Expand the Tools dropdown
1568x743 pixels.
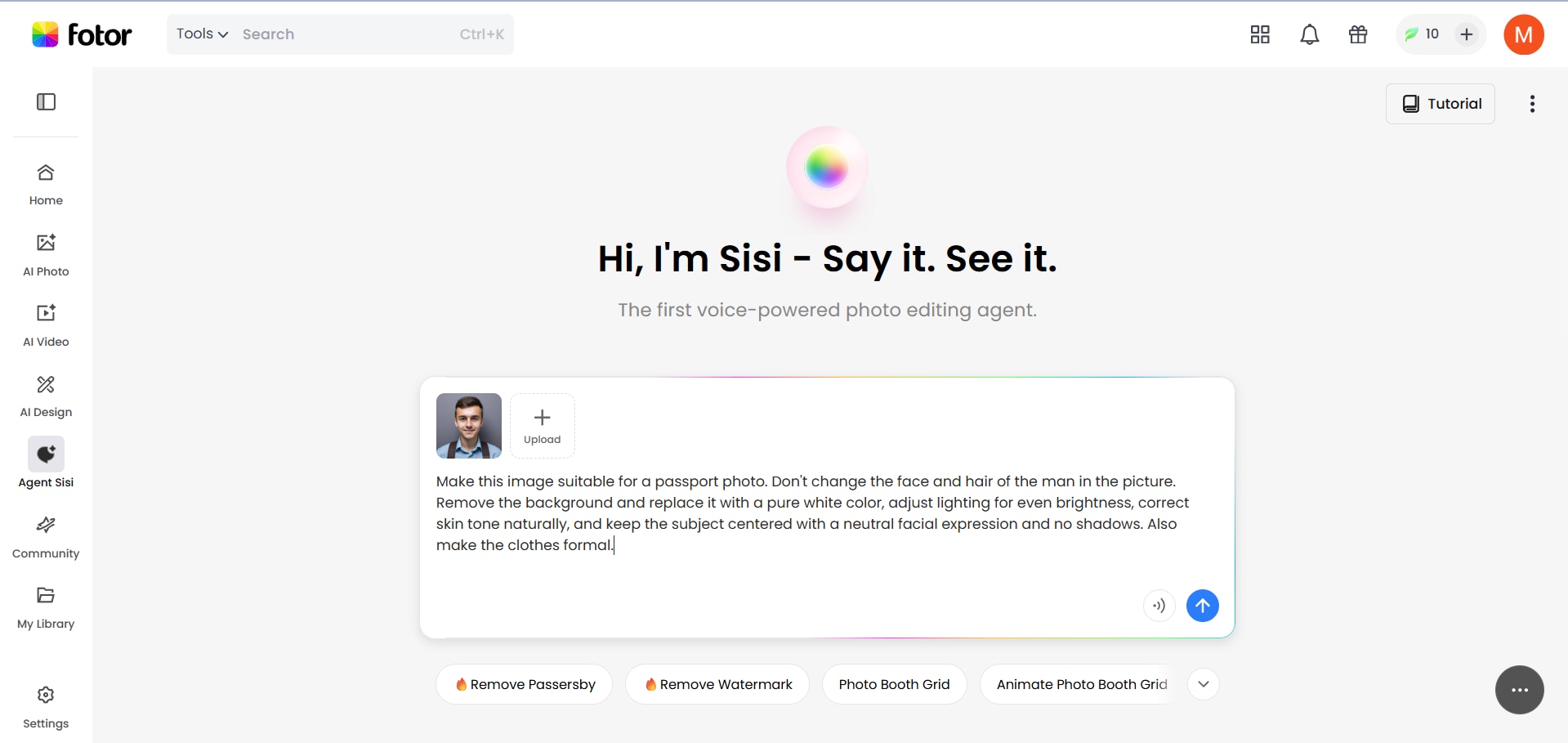pyautogui.click(x=202, y=34)
